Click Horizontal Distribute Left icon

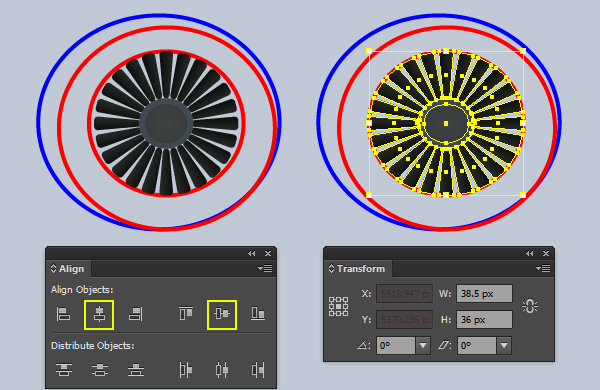click(186, 370)
